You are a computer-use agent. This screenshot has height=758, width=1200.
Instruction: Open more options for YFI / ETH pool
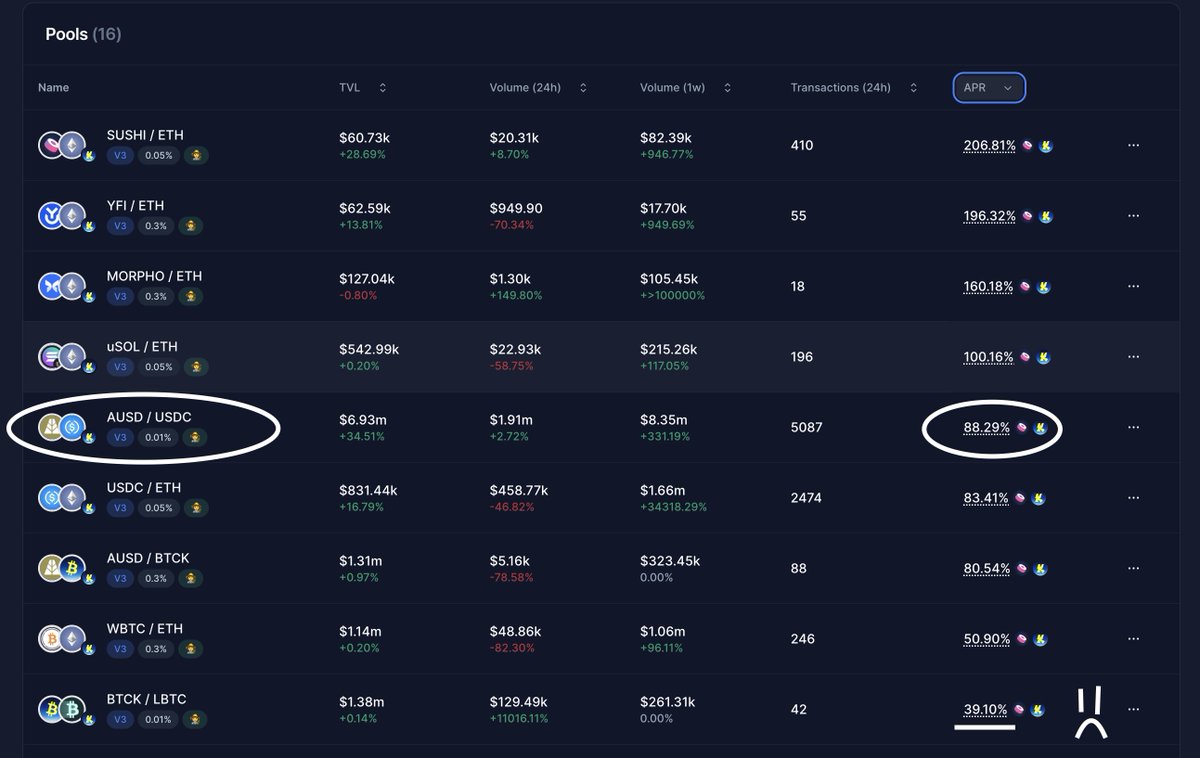tap(1133, 216)
